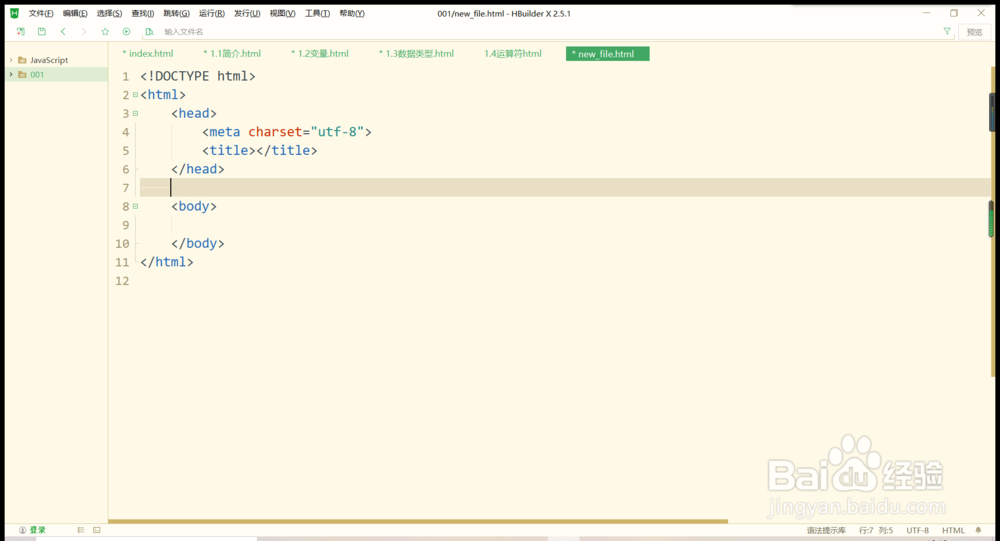This screenshot has width=1000, height=541.
Task: Switch to the index.html tab
Action: (148, 54)
